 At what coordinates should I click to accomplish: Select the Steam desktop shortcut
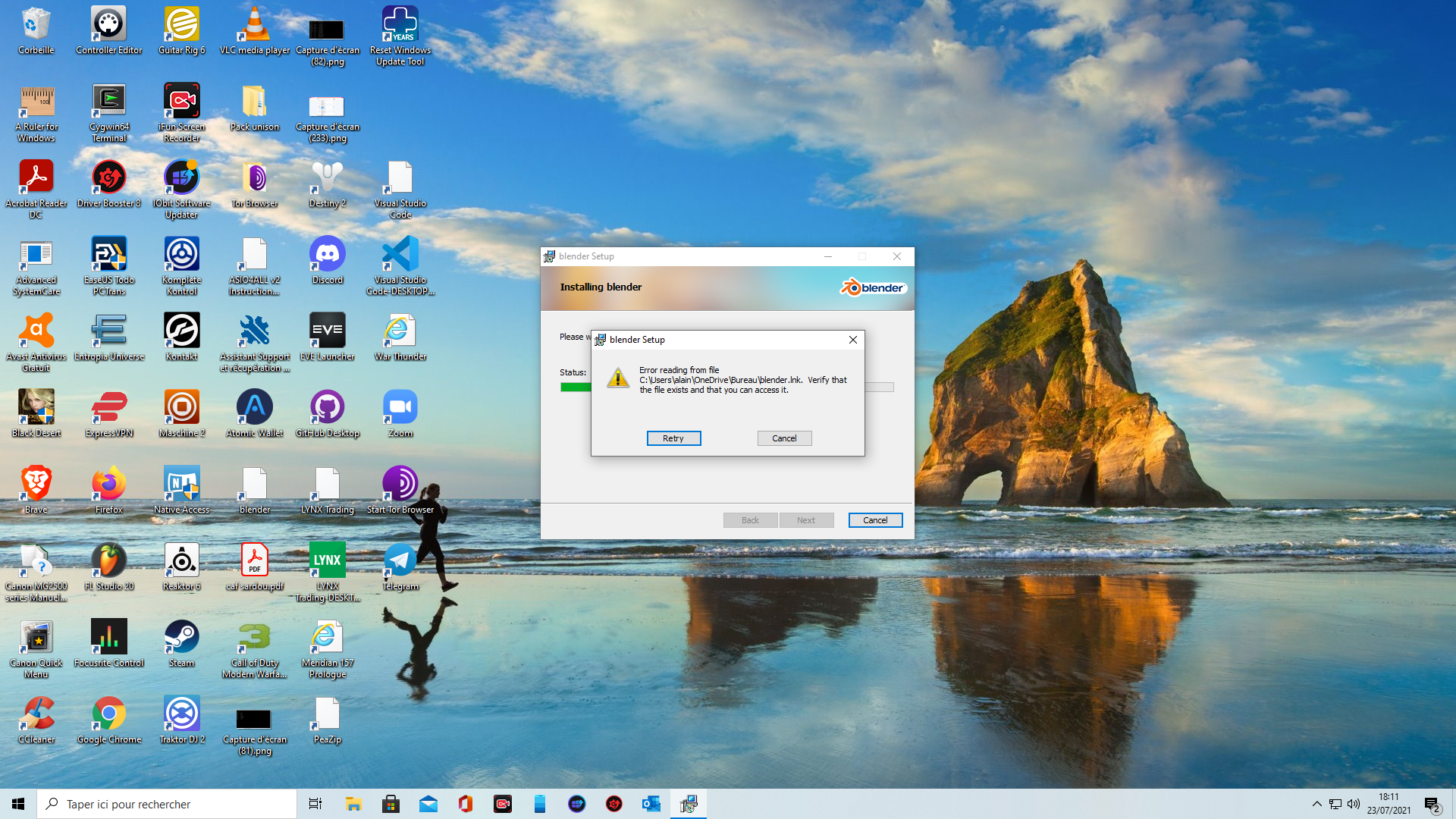coord(182,645)
